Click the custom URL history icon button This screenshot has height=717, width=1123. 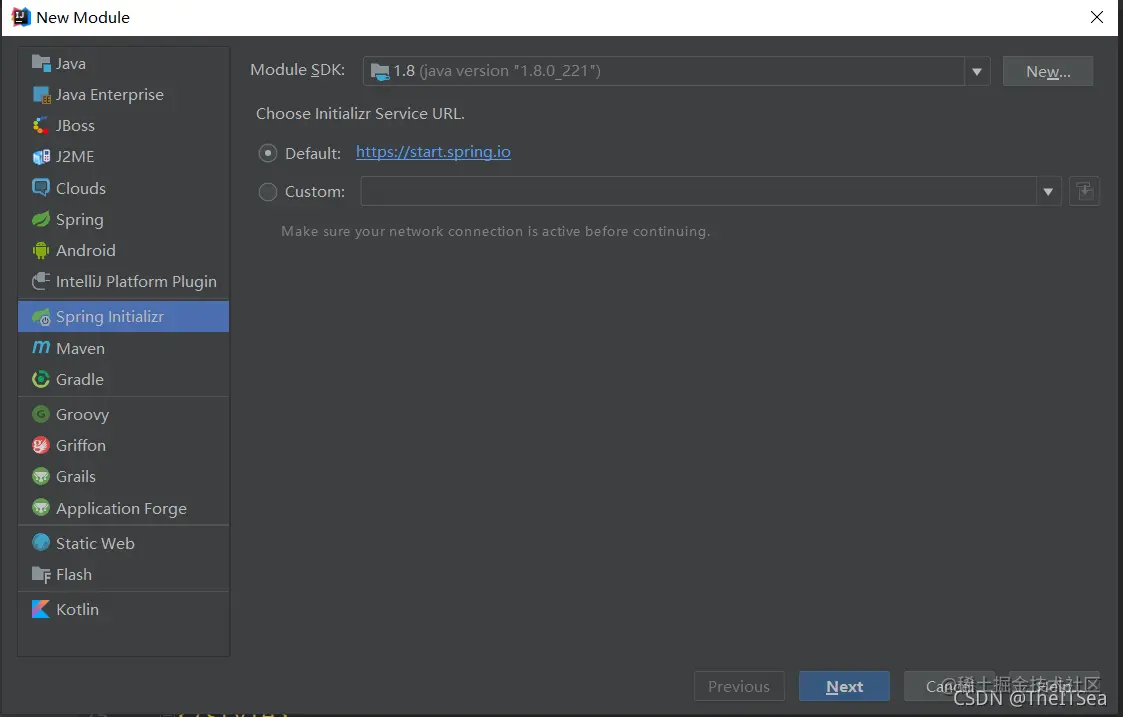point(1084,191)
